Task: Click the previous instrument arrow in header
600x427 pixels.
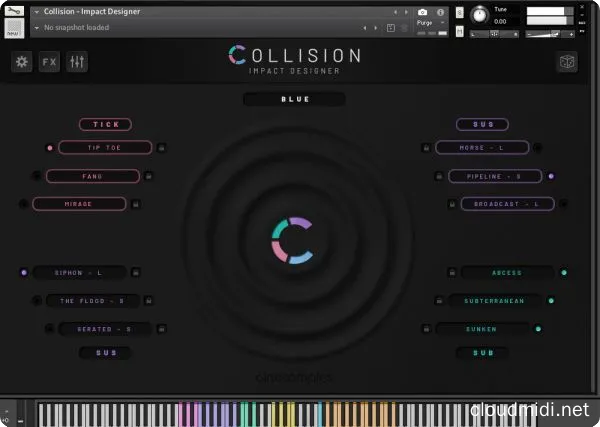Action: (395, 12)
